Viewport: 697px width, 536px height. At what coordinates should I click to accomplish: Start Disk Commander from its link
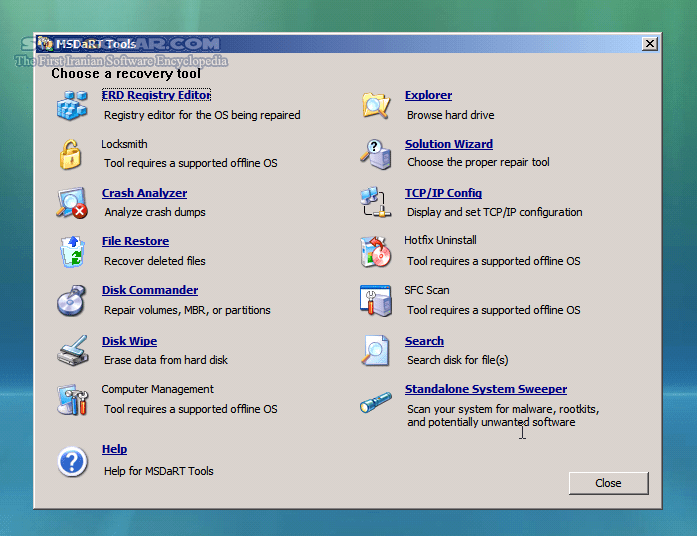149,290
